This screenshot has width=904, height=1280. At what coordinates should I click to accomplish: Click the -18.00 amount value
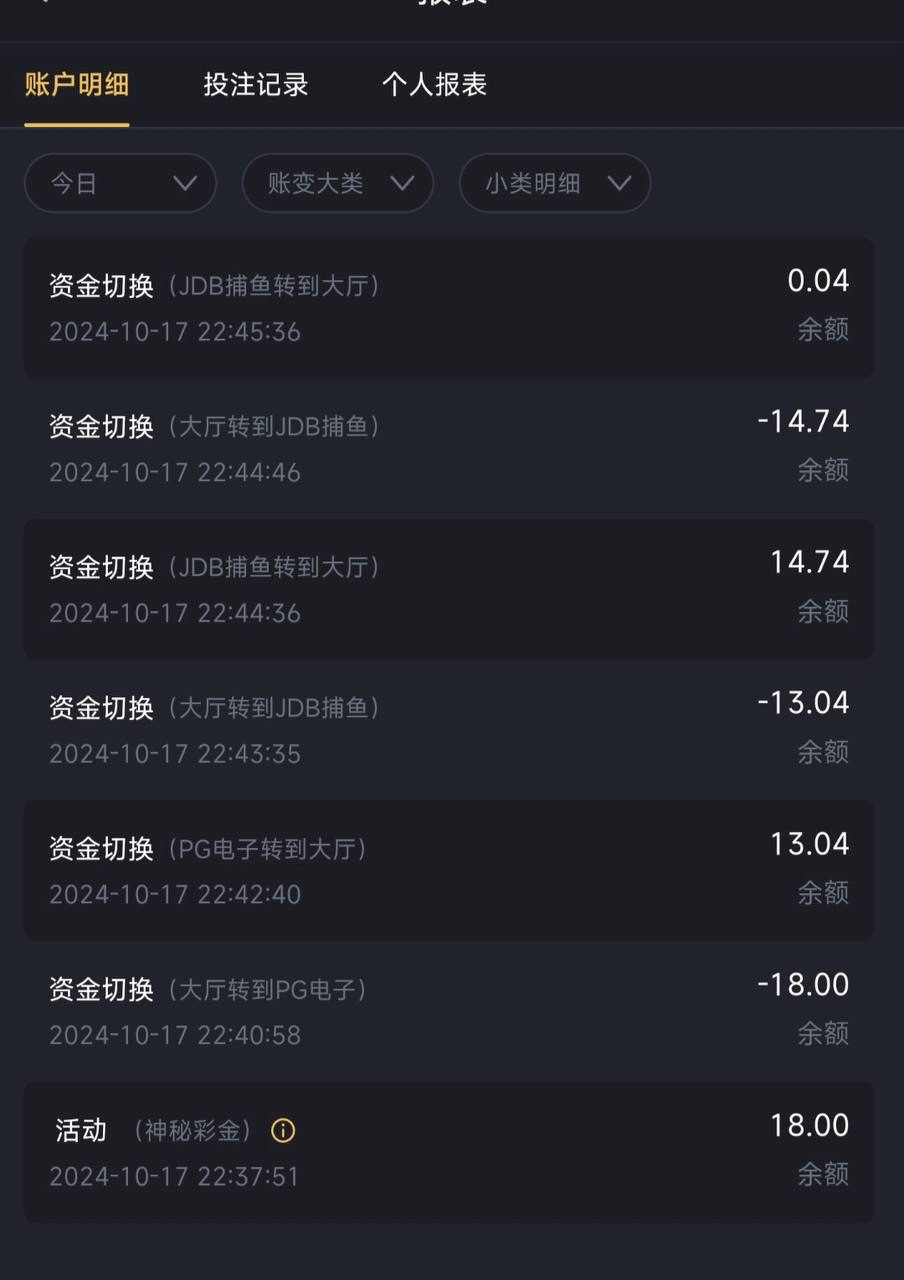[803, 985]
